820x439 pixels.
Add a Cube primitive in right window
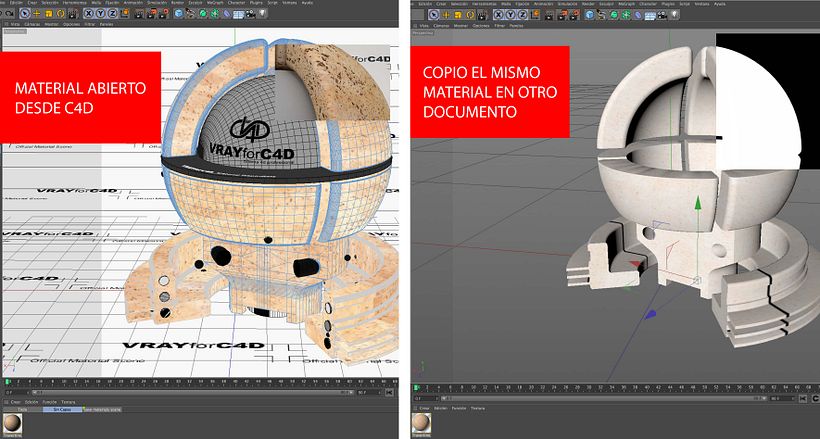(x=589, y=15)
